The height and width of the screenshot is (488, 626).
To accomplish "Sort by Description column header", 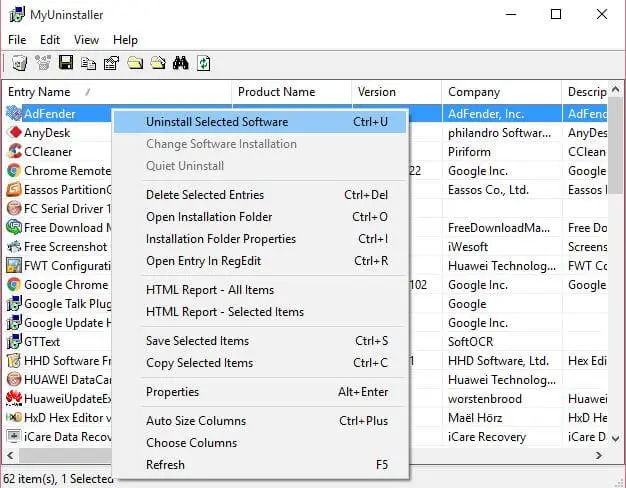I will (585, 92).
